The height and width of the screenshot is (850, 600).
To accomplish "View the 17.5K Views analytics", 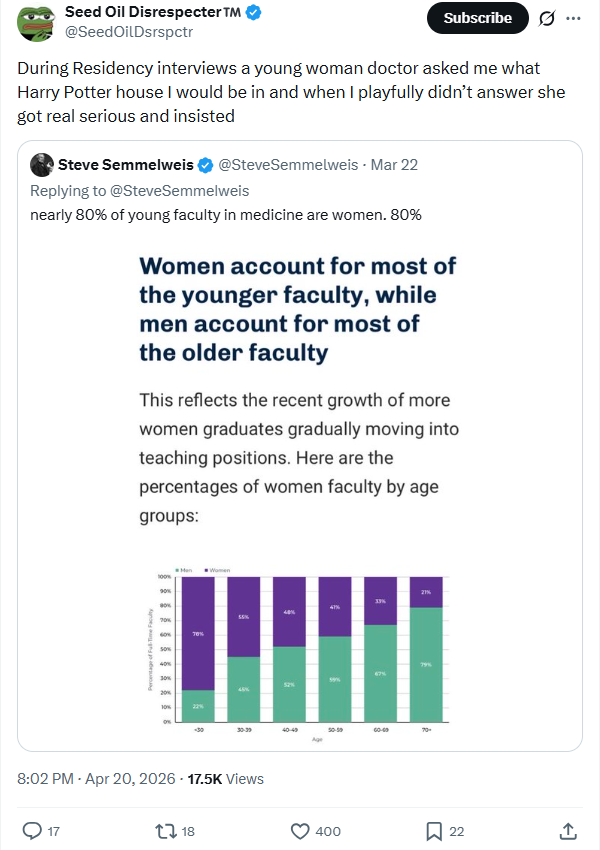I will [226, 778].
